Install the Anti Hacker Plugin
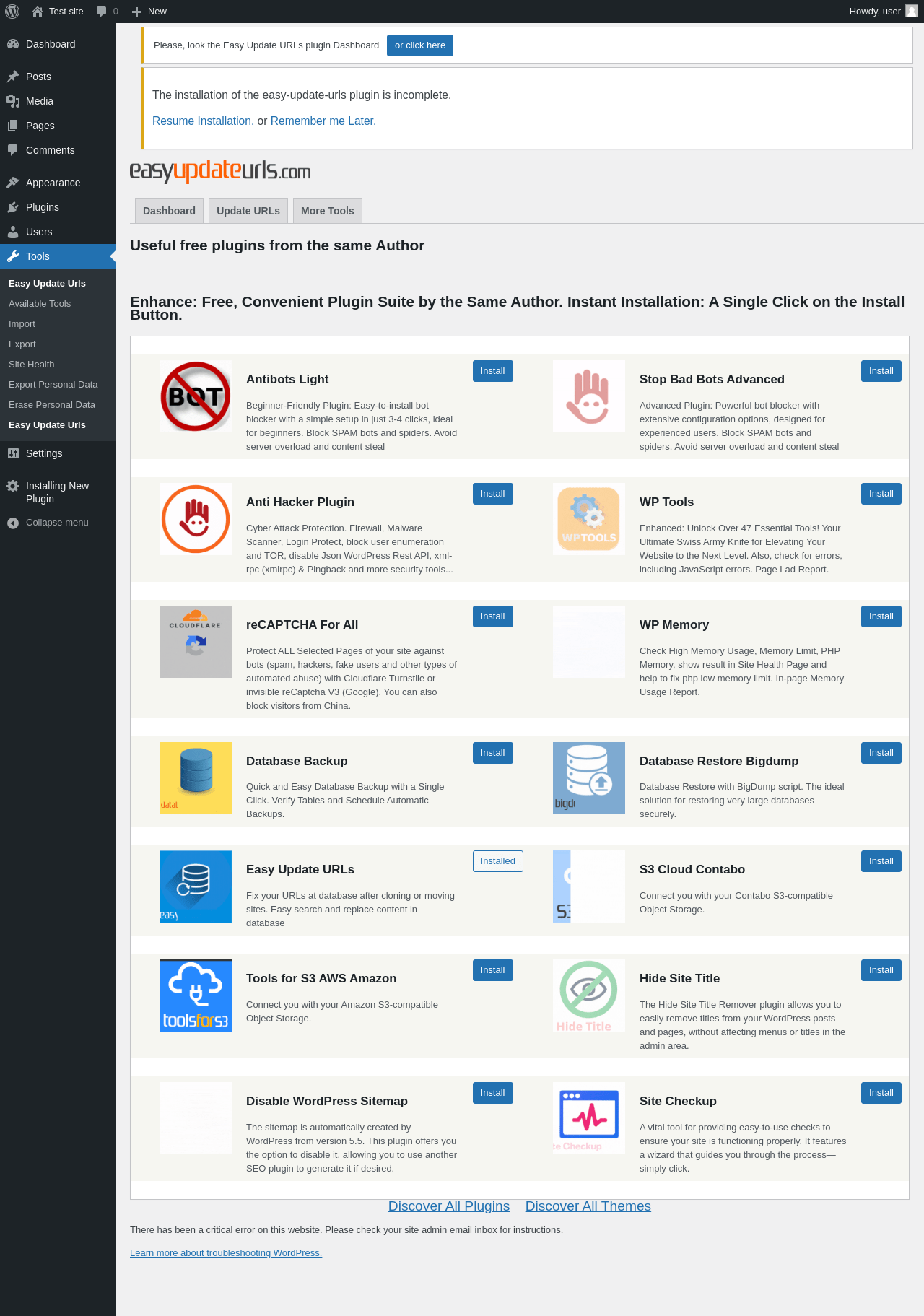Viewport: 924px width, 1316px height. point(493,494)
